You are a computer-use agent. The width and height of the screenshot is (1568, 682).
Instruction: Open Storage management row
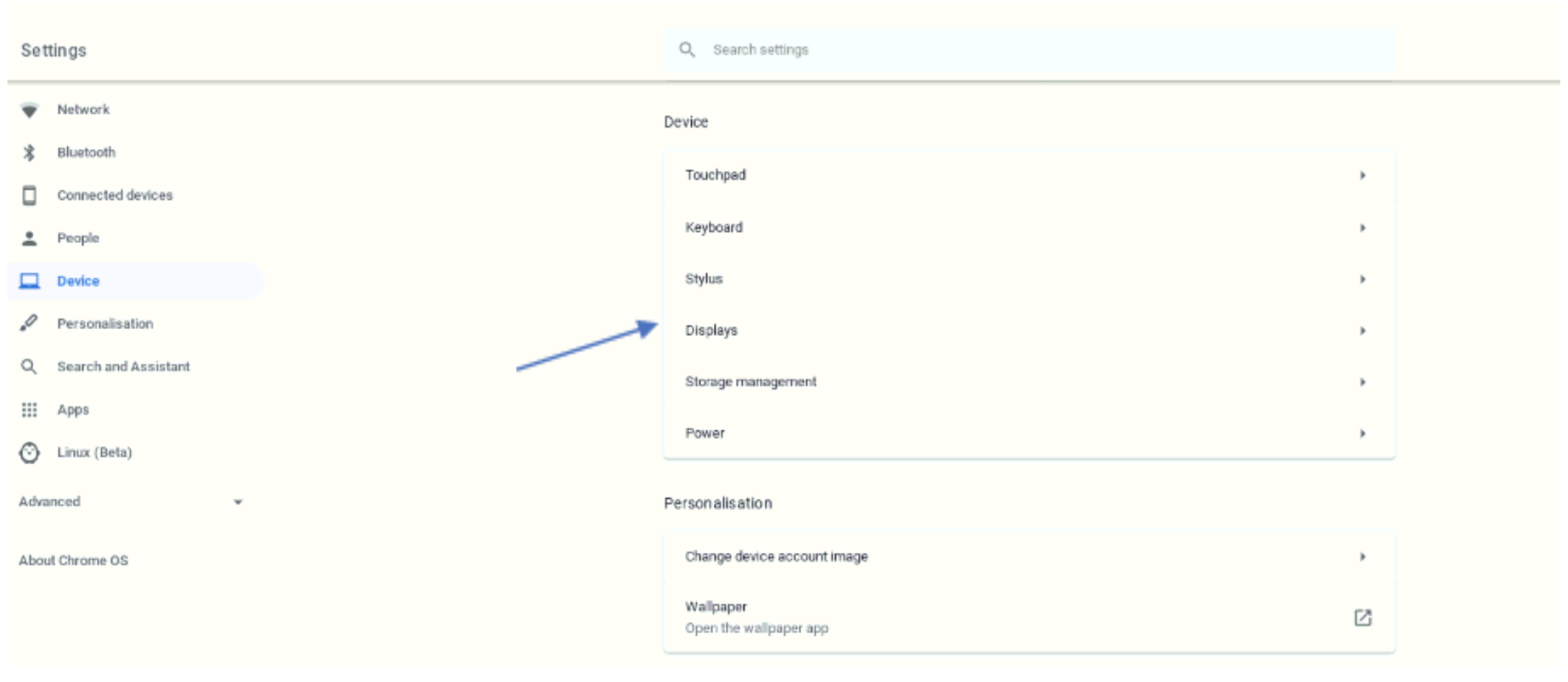pos(1029,382)
